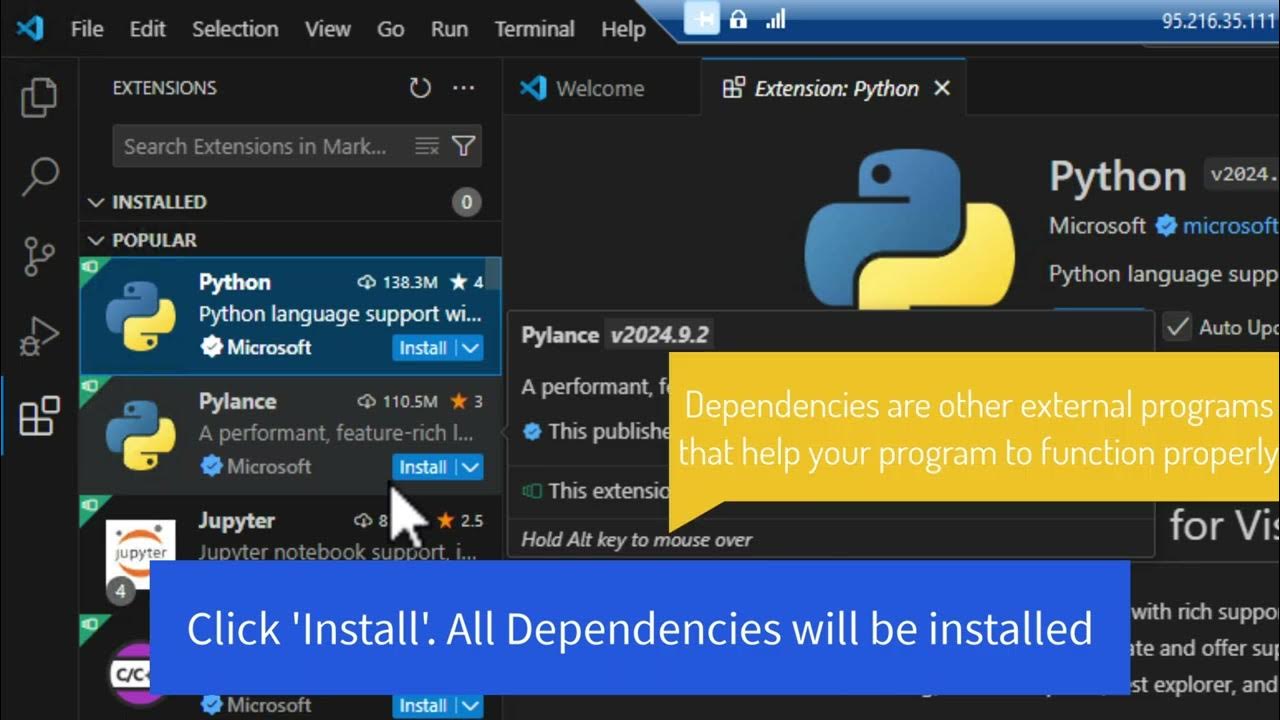Select the Jupyter row title text
Screen dimensions: 1280x720
pyautogui.click(x=237, y=520)
